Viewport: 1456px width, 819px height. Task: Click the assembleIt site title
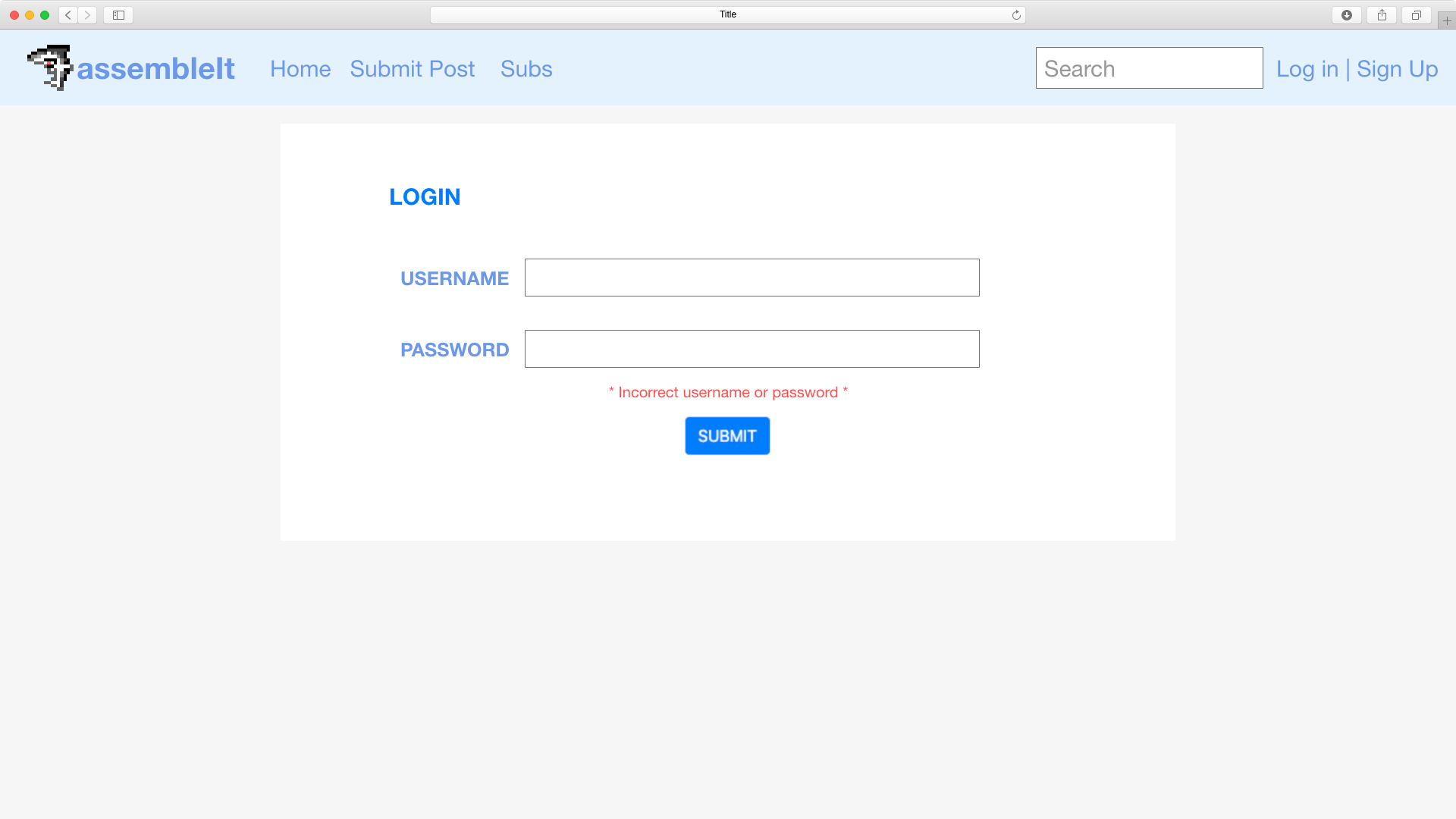click(x=156, y=69)
